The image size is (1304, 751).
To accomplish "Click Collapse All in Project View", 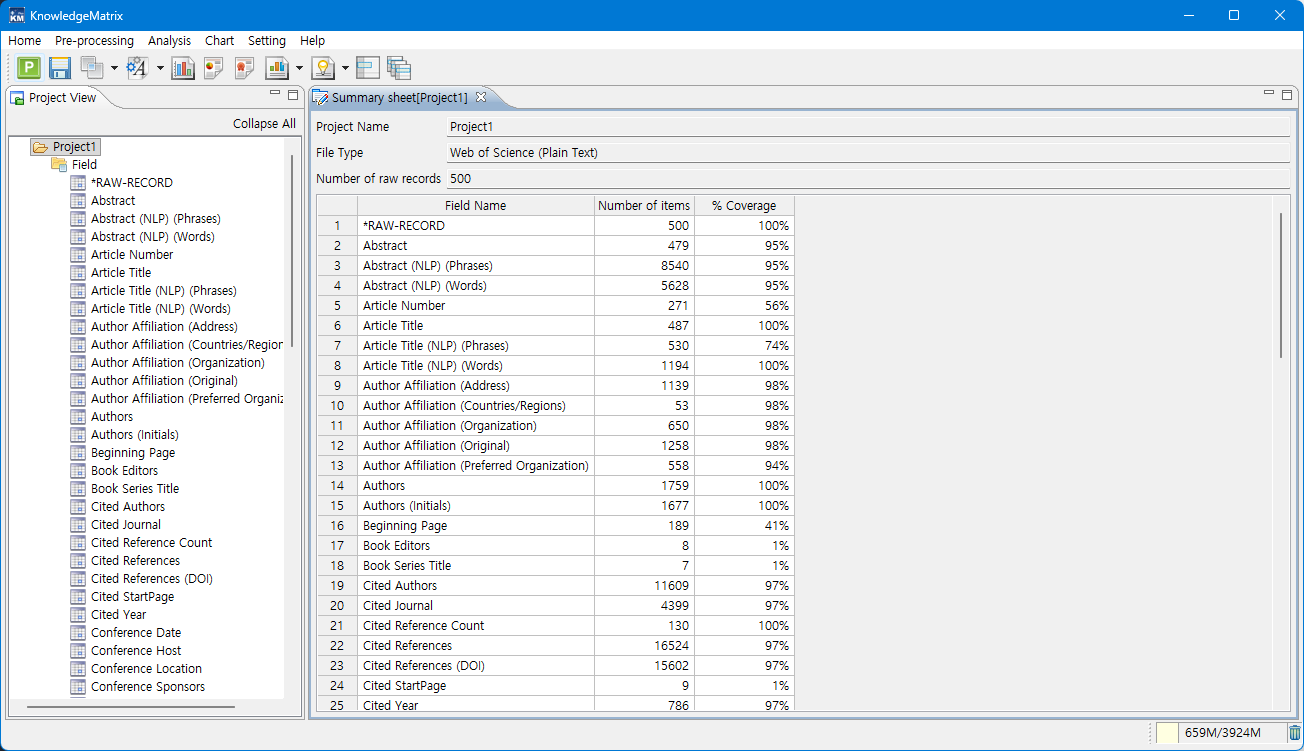I will pyautogui.click(x=264, y=124).
